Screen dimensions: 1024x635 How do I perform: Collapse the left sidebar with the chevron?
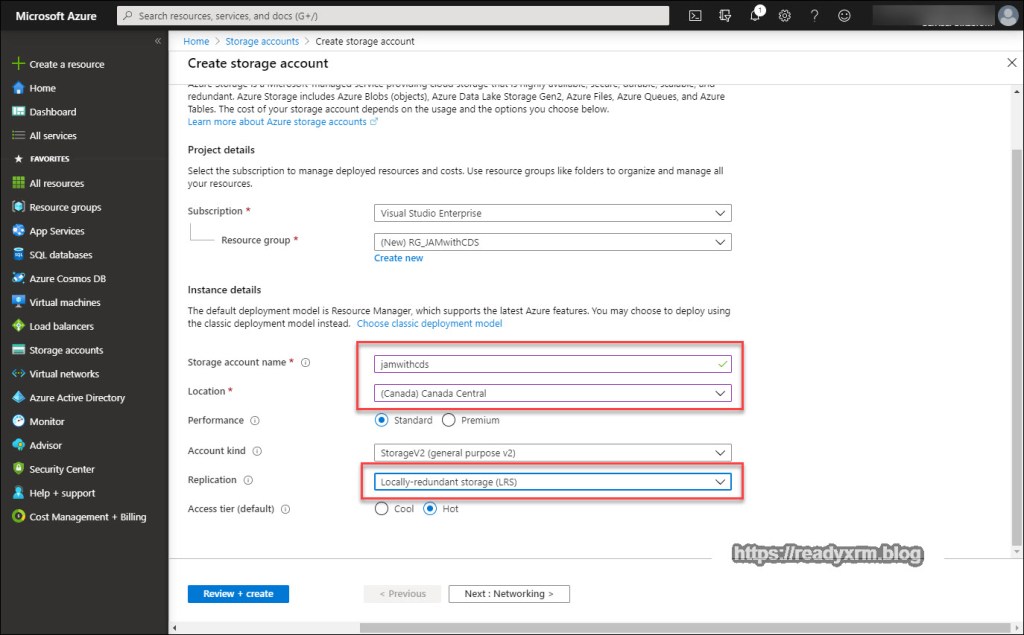pyautogui.click(x=158, y=41)
